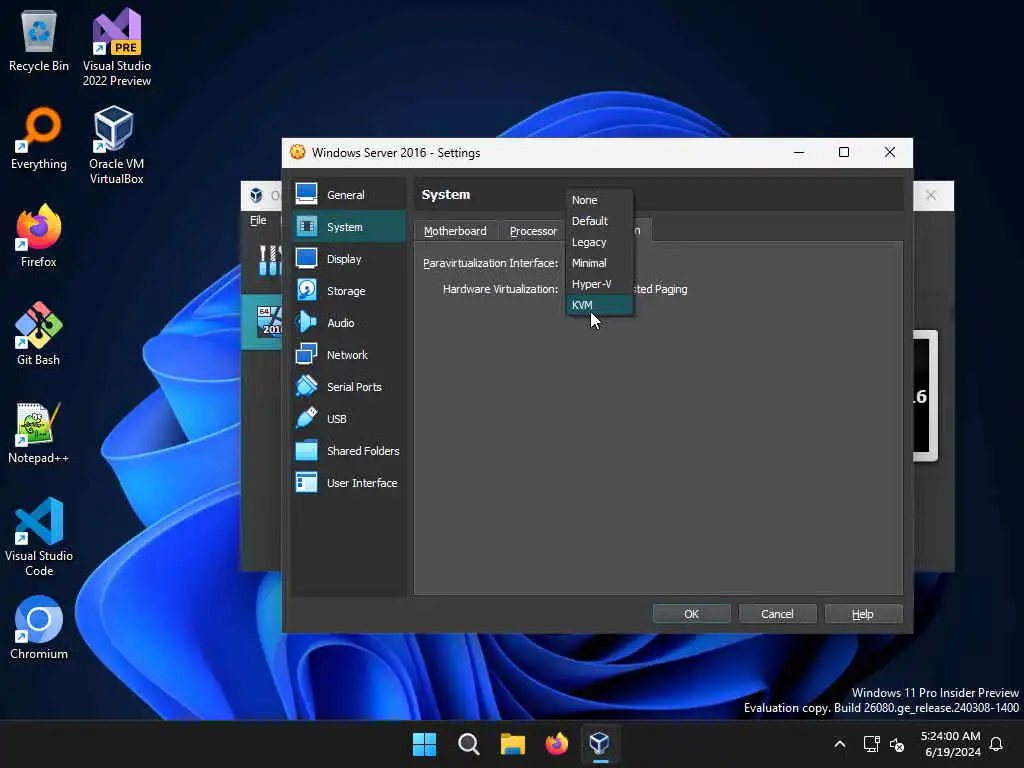The height and width of the screenshot is (768, 1024).
Task: Click the Firefox taskbar icon
Action: point(556,744)
